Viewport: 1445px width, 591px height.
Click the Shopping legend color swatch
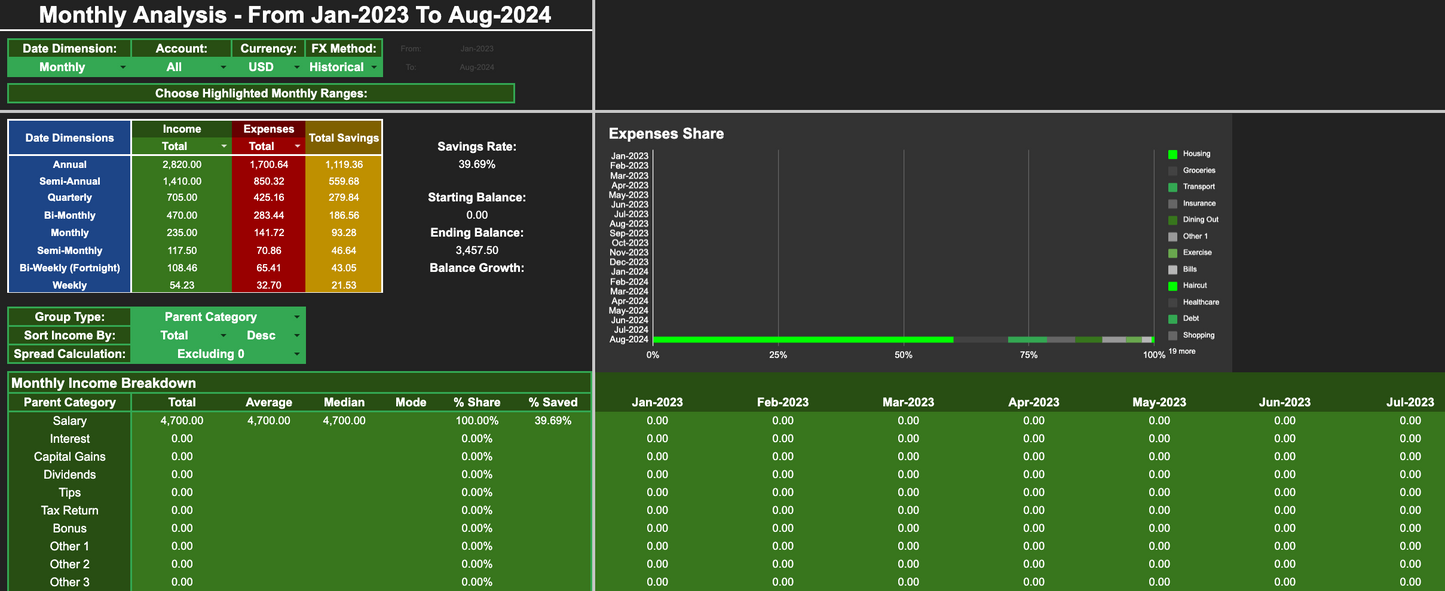[1172, 336]
